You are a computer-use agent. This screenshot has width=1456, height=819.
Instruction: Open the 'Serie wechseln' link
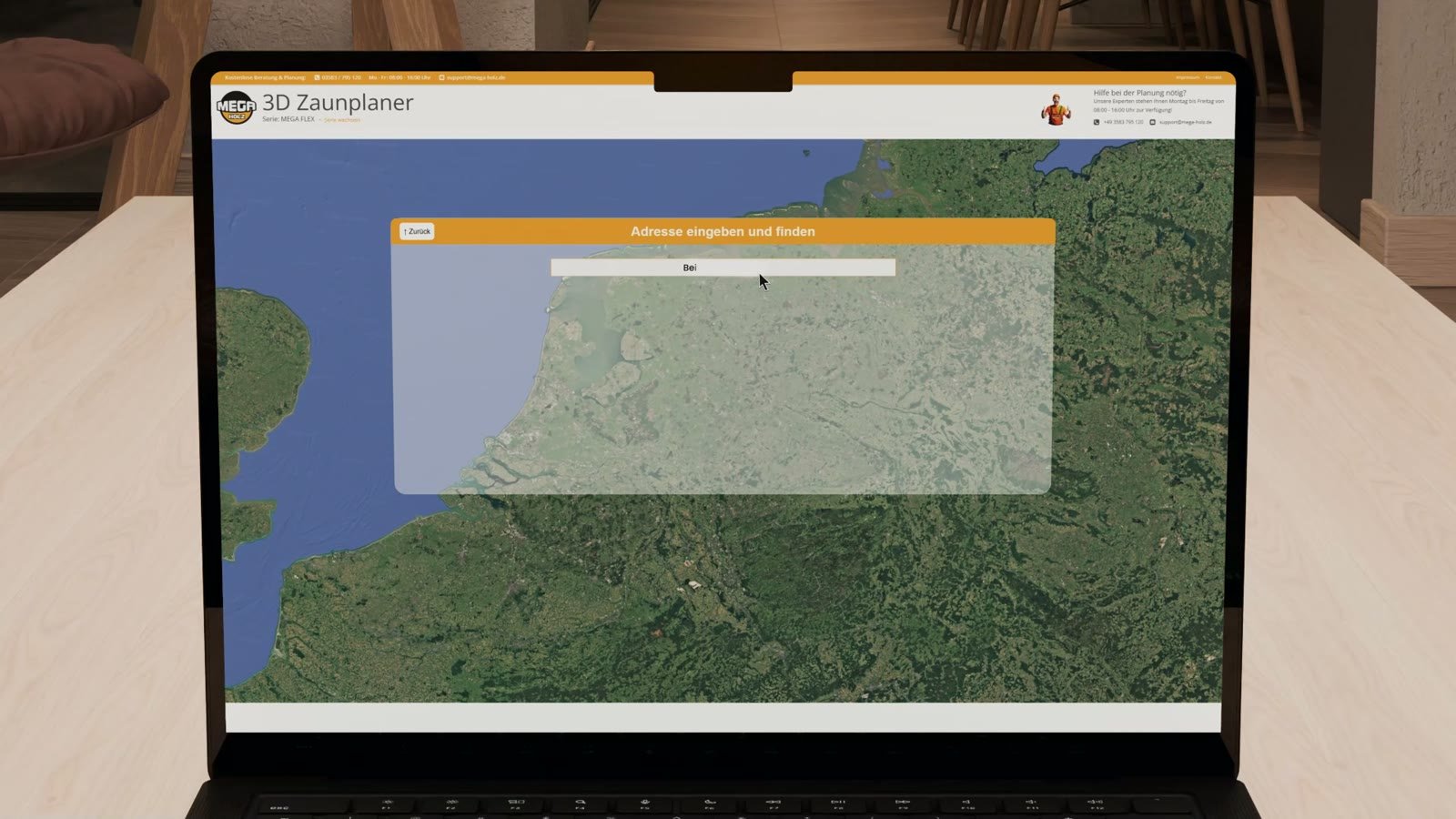342,120
